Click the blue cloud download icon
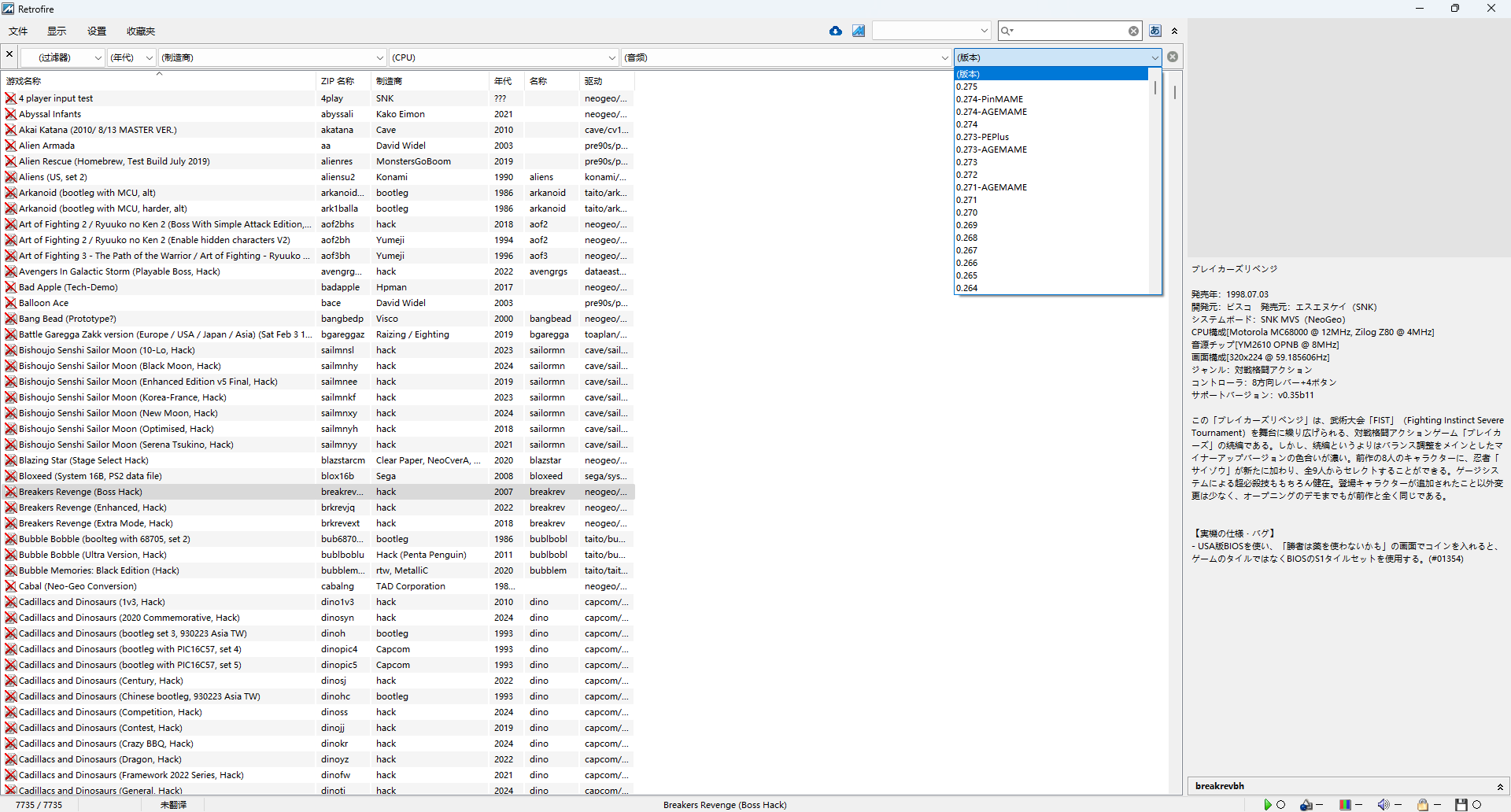This screenshot has height=812, width=1511. click(x=836, y=31)
